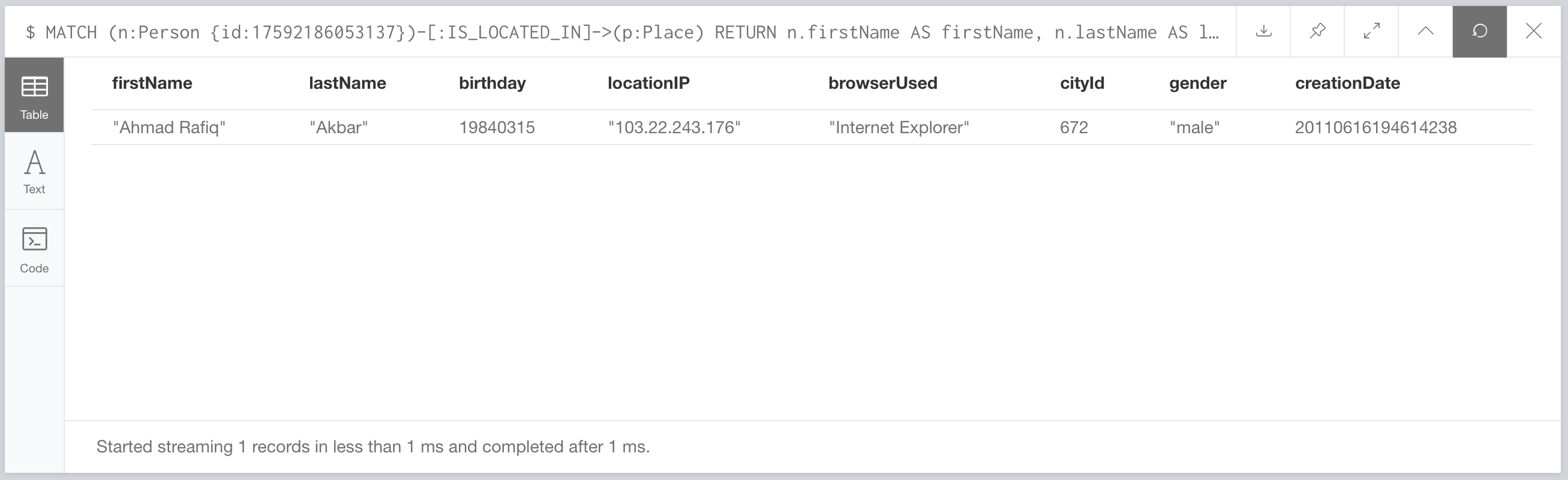
Task: Click the locationIP column header
Action: (648, 83)
